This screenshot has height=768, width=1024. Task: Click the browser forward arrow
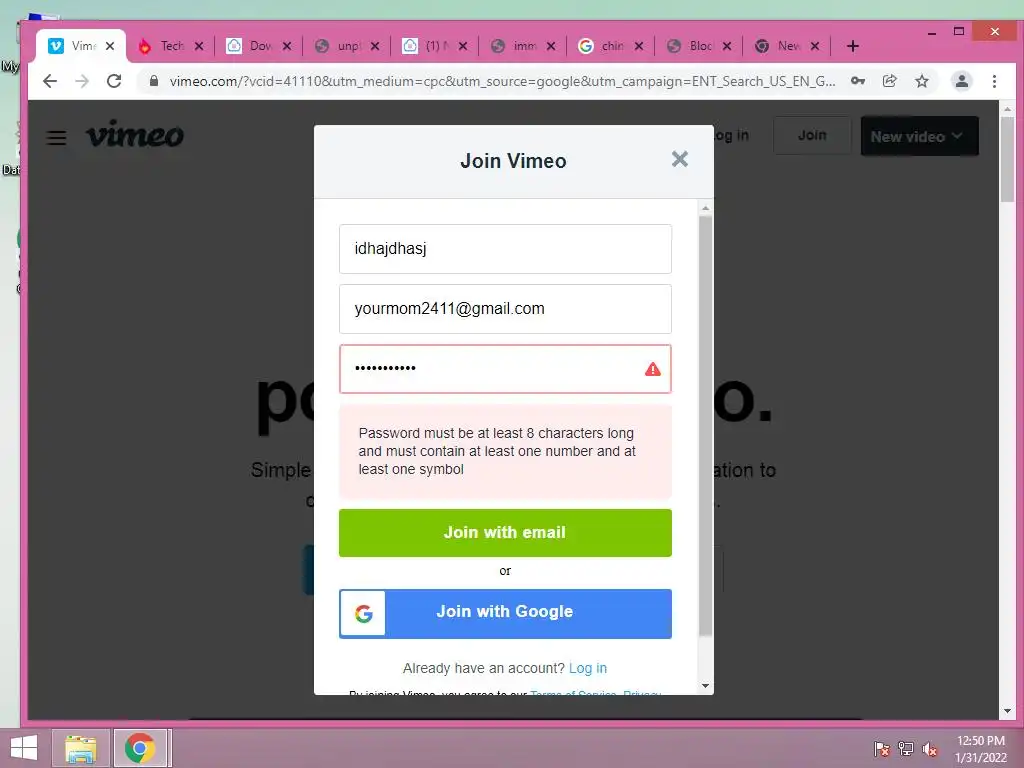(x=82, y=81)
